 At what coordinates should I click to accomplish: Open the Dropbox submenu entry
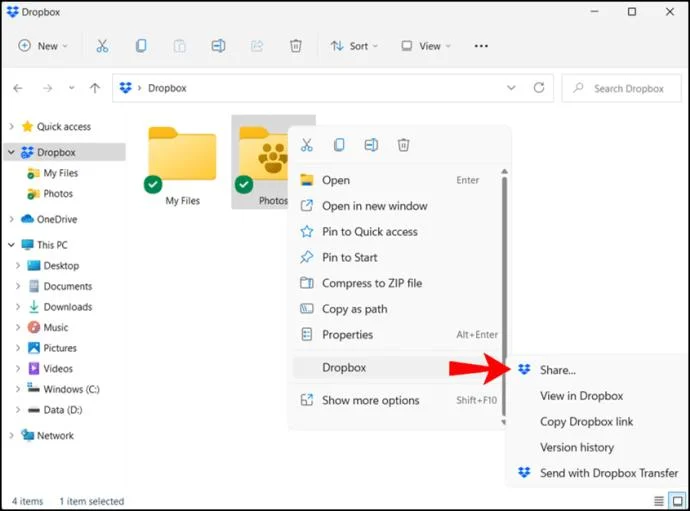397,368
